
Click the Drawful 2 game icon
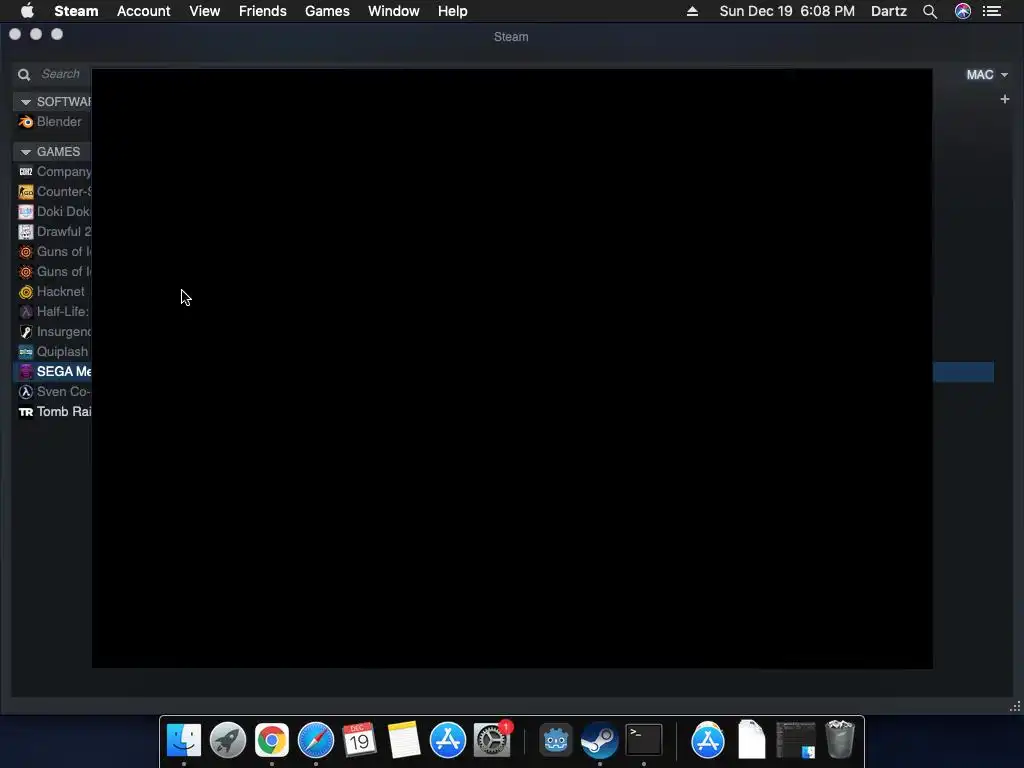click(25, 232)
